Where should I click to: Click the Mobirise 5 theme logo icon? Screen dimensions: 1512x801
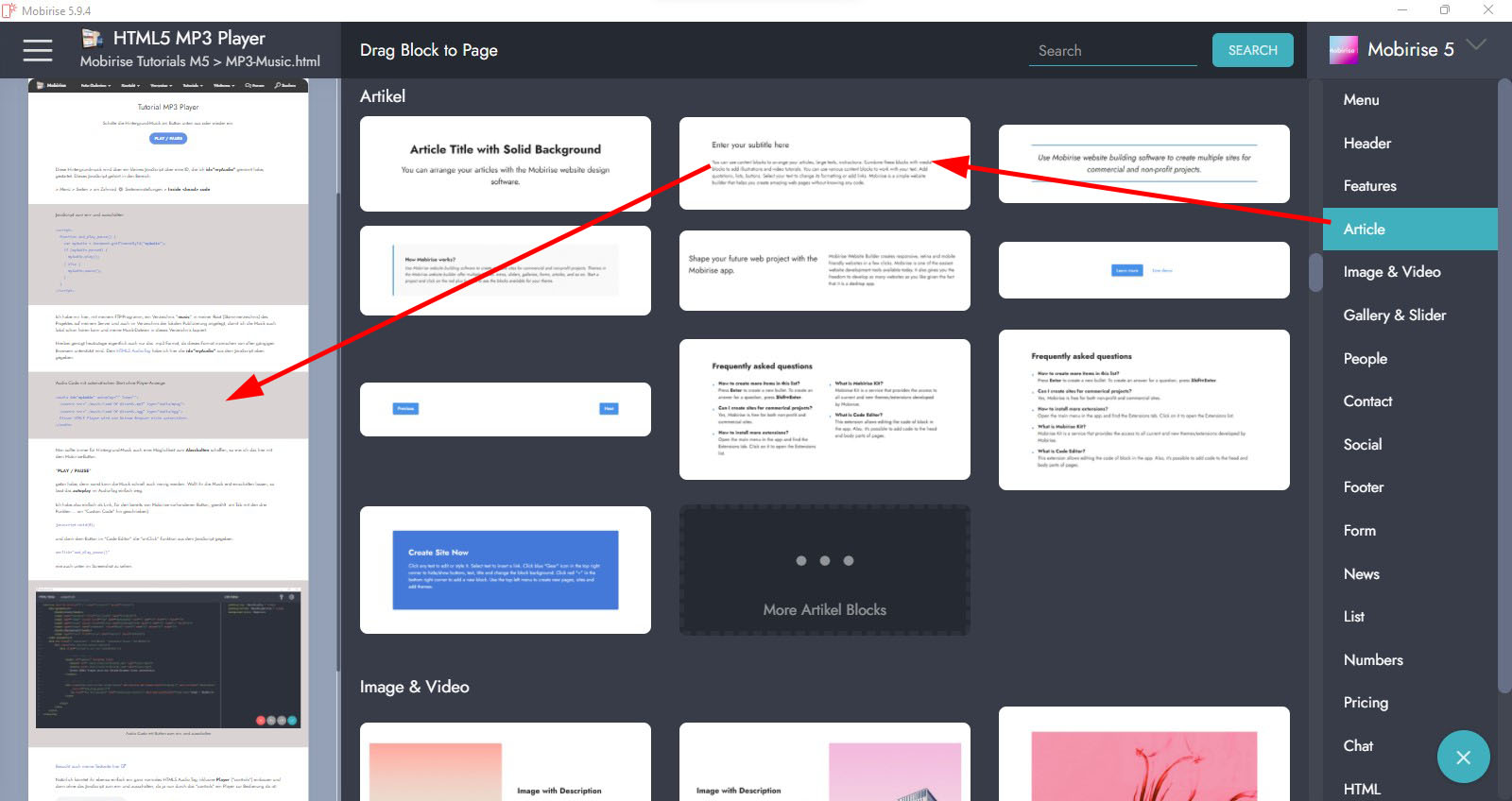point(1344,50)
